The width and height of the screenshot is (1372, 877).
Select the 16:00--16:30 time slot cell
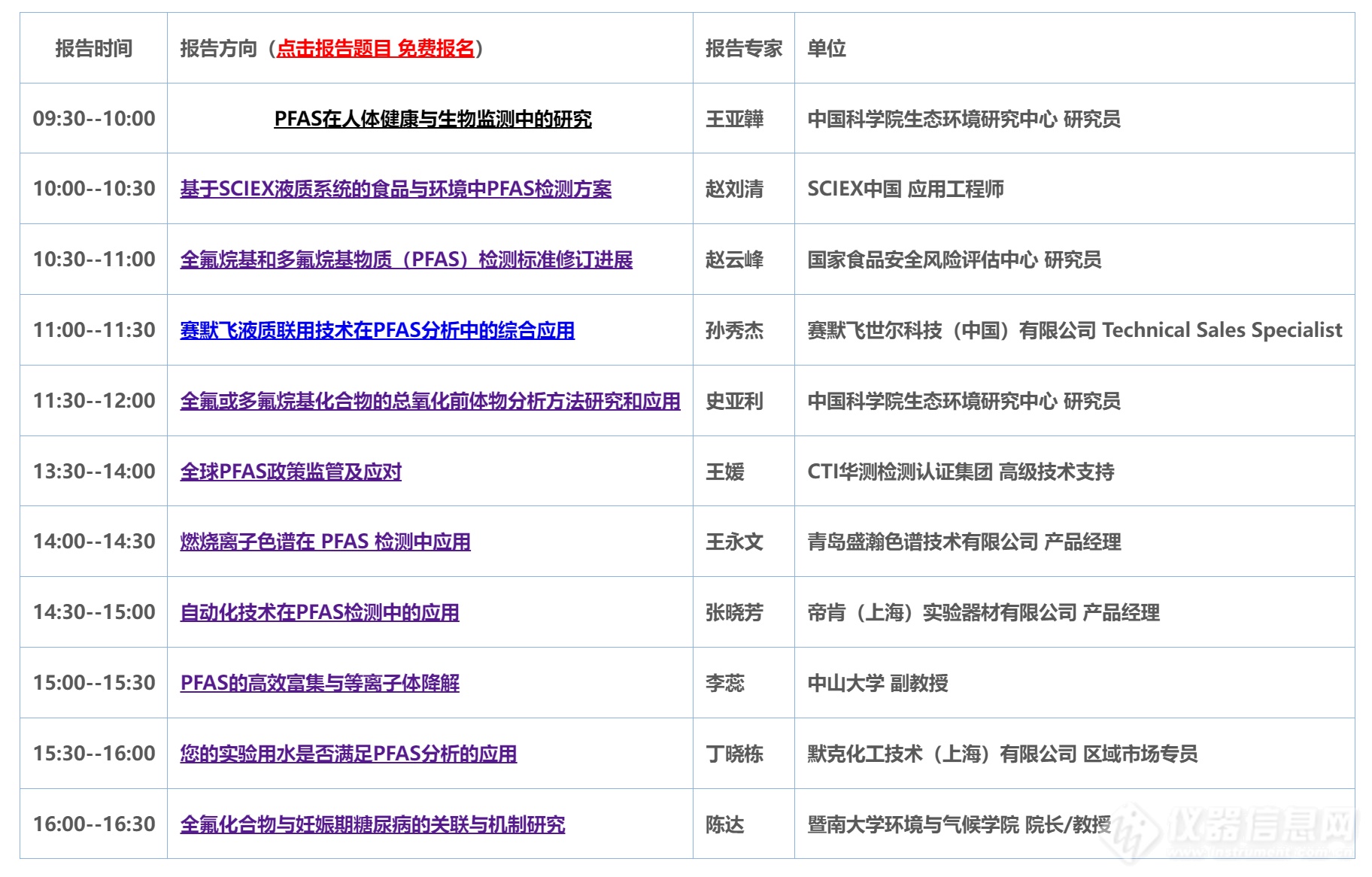tap(94, 824)
